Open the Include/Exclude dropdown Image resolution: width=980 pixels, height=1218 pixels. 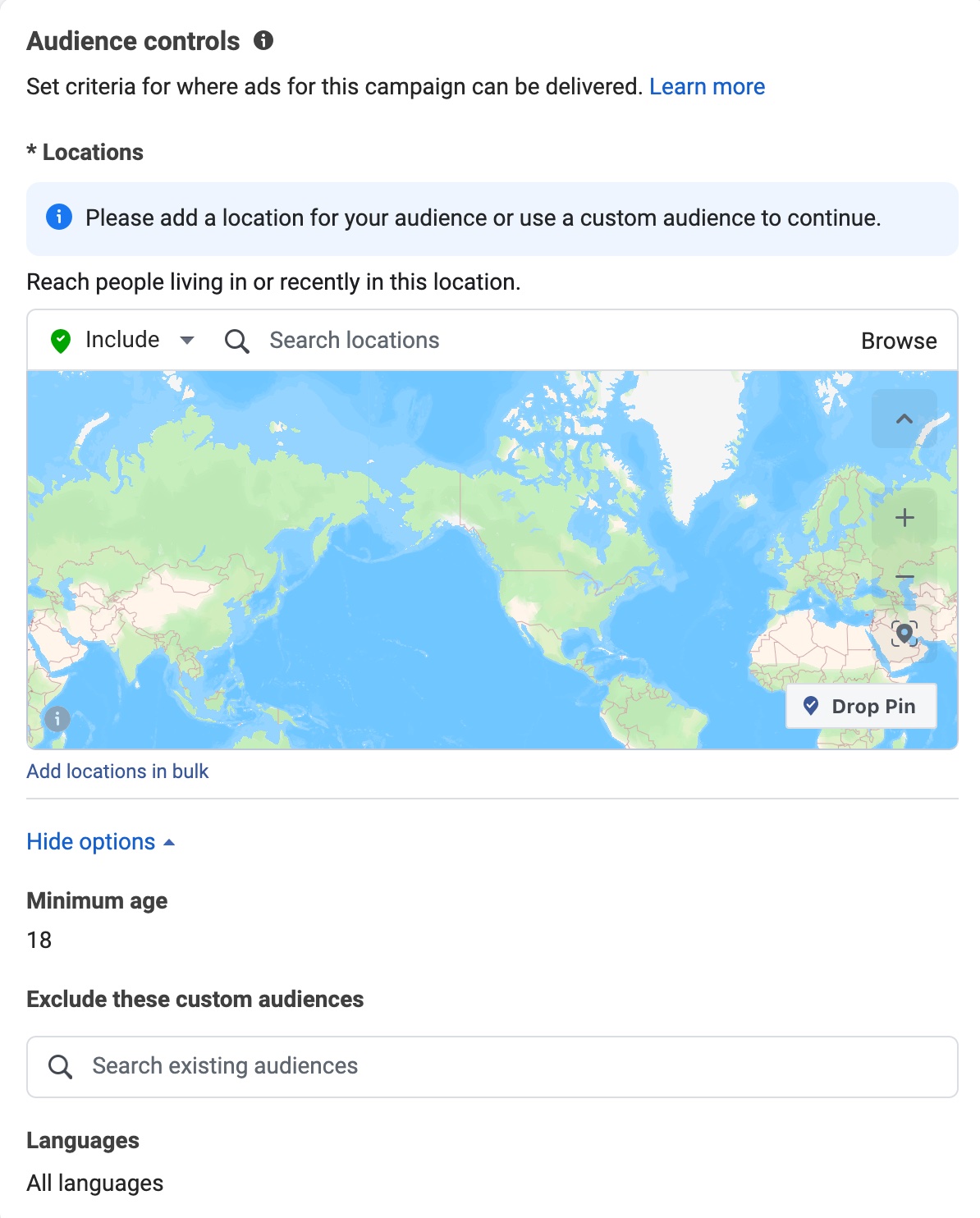[x=187, y=340]
